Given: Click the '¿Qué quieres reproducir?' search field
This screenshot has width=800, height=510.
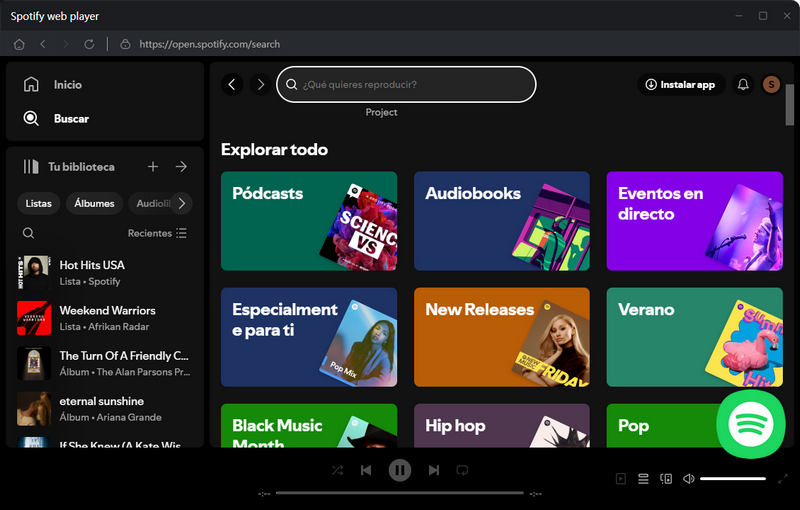Looking at the screenshot, I should pyautogui.click(x=406, y=84).
